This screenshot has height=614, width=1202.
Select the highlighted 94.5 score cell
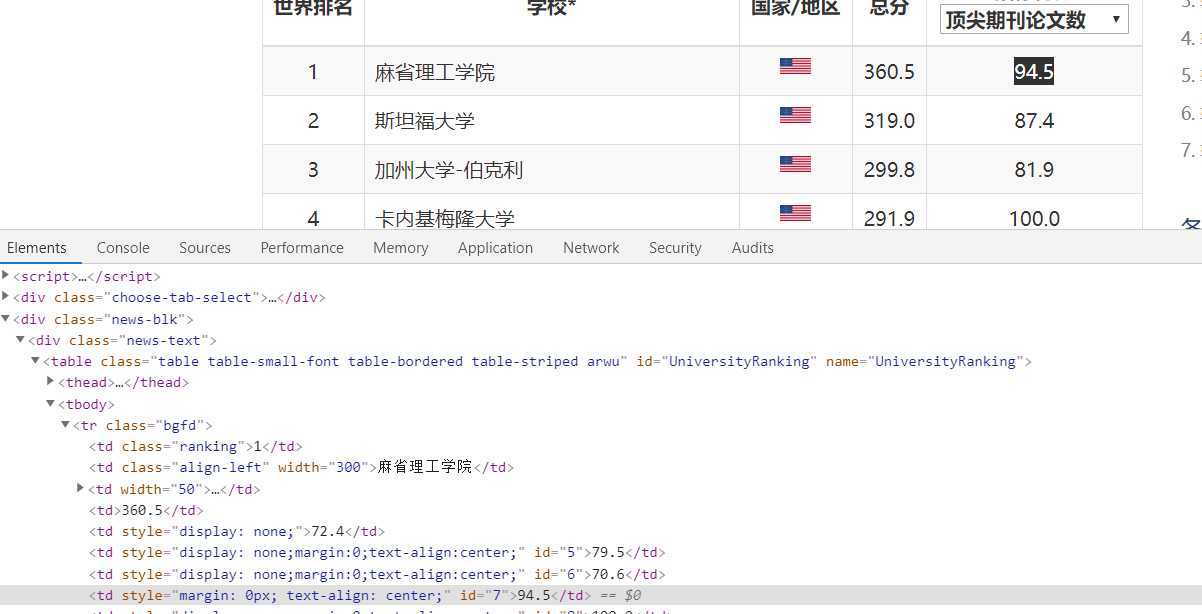click(1034, 72)
